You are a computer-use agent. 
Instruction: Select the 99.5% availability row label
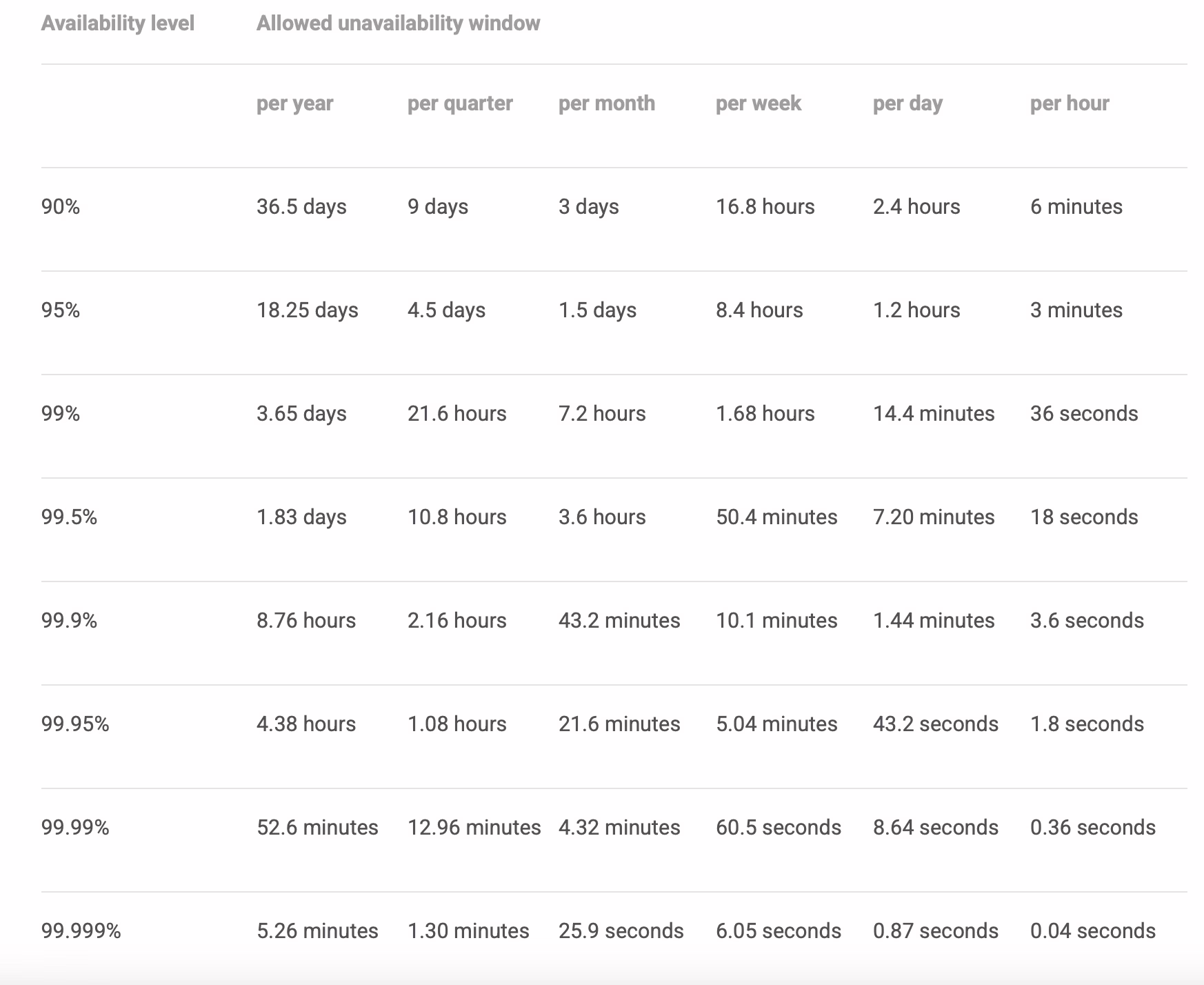pyautogui.click(x=69, y=517)
